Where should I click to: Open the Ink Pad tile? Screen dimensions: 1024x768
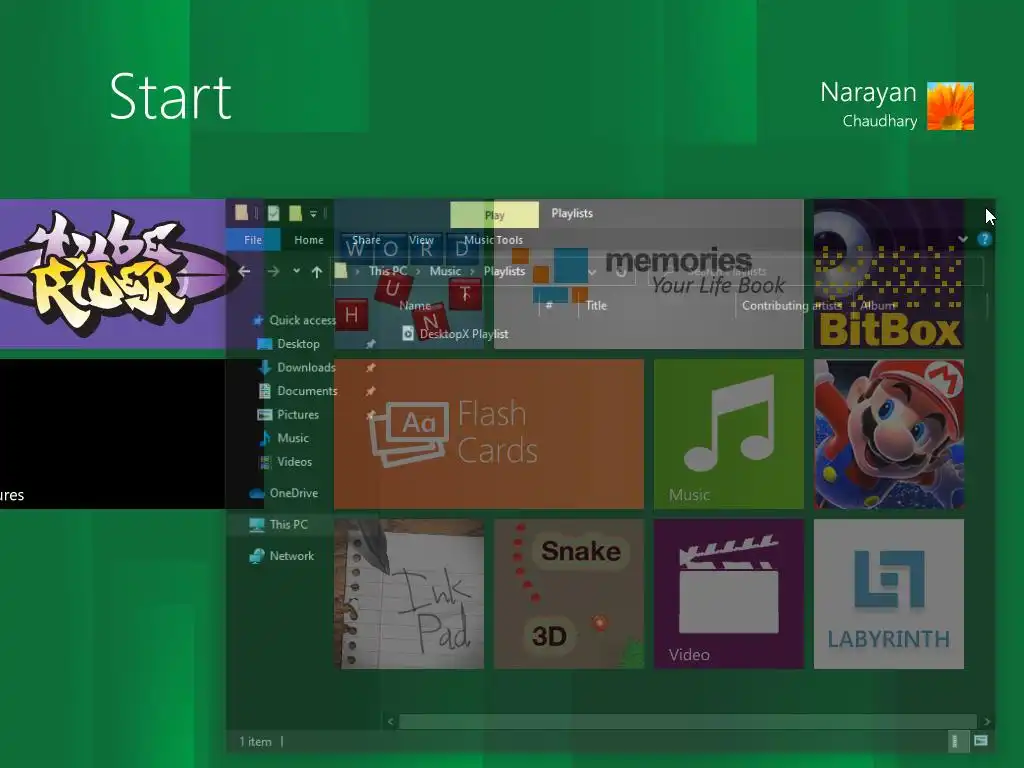[x=409, y=594]
